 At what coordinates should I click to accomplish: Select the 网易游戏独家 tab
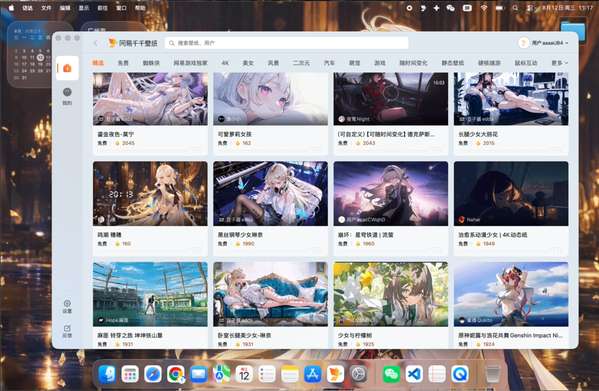point(191,63)
